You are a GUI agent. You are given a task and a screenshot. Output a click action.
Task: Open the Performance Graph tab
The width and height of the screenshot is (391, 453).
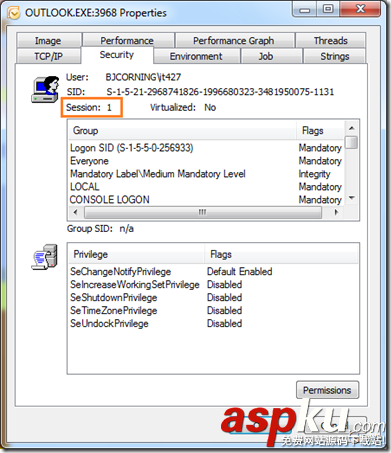coord(234,41)
